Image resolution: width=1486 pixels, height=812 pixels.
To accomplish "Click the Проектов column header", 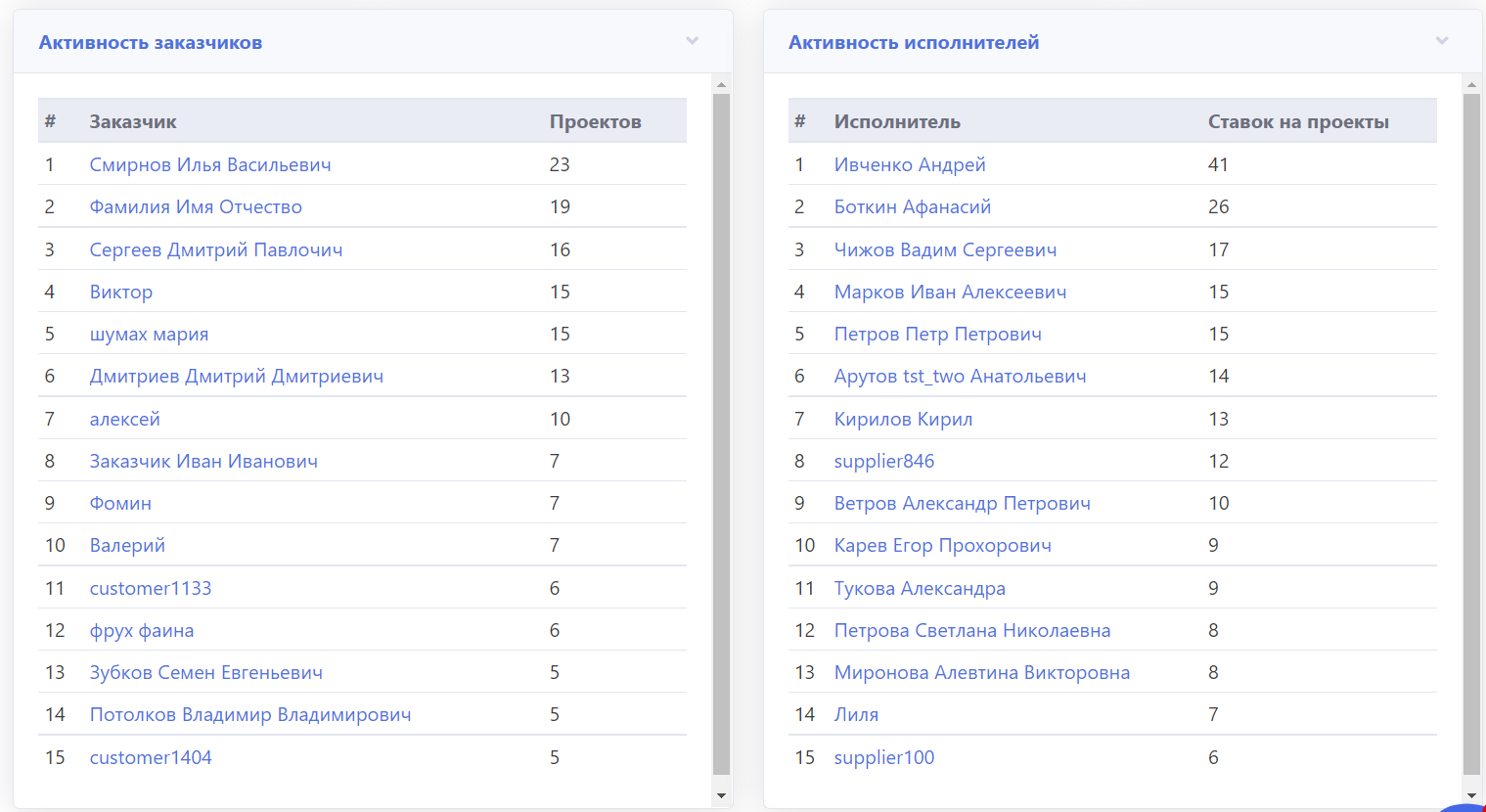I will [595, 121].
